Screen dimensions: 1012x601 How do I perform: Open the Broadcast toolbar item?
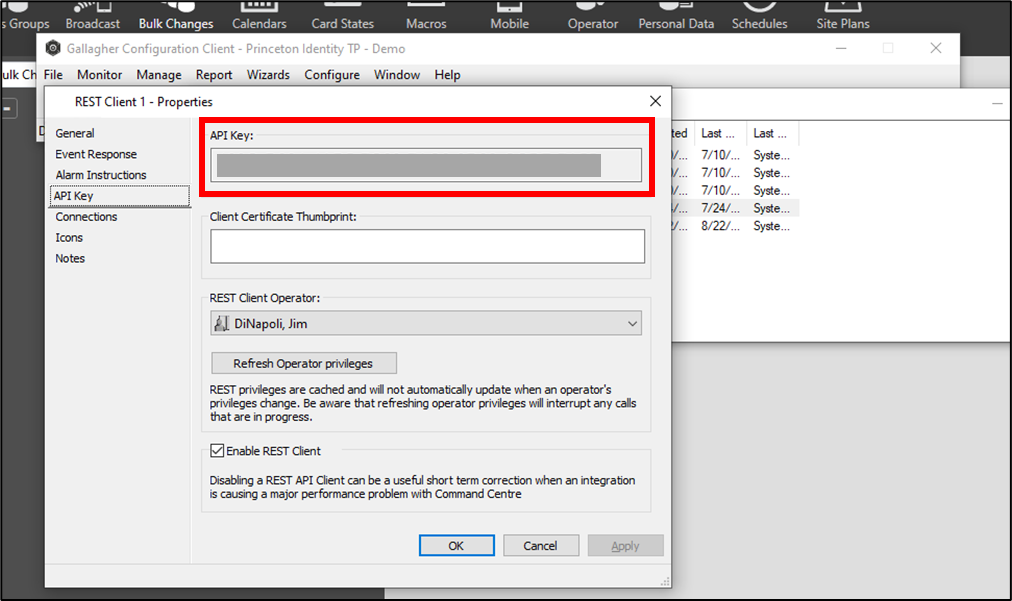(x=92, y=16)
